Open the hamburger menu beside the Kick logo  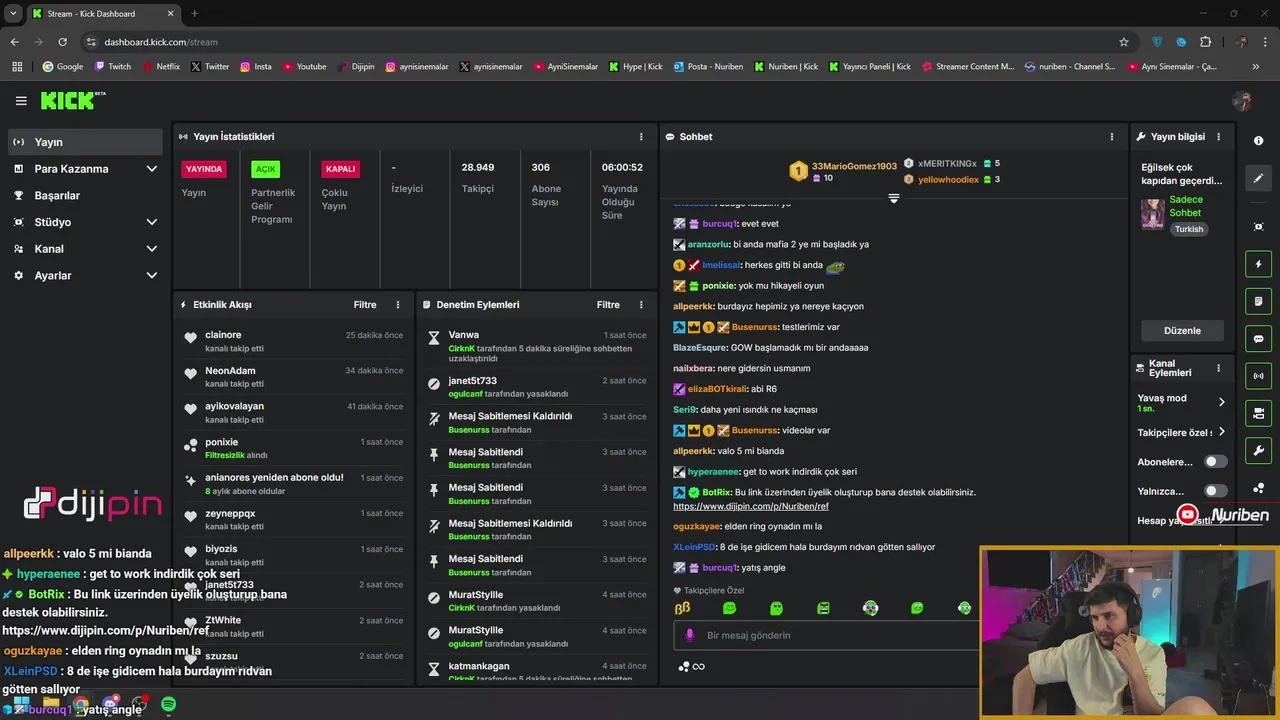pos(21,101)
